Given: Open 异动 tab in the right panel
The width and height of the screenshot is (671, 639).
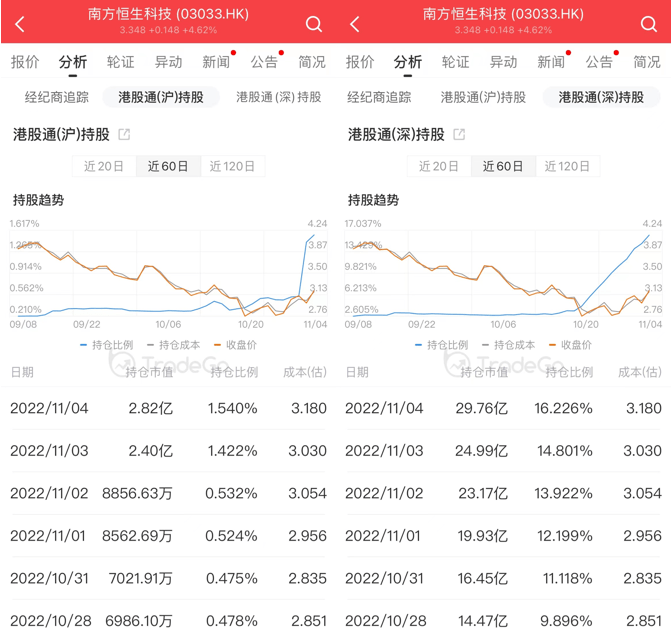Looking at the screenshot, I should click(504, 62).
